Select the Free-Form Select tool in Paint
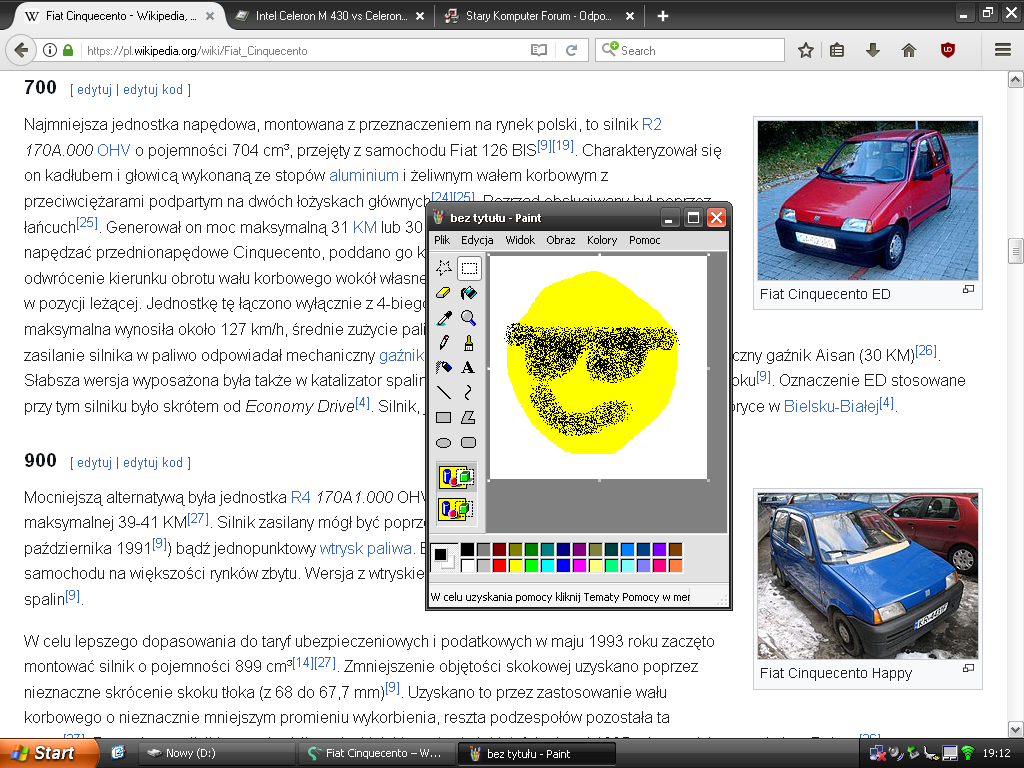This screenshot has width=1024, height=768. [x=443, y=268]
